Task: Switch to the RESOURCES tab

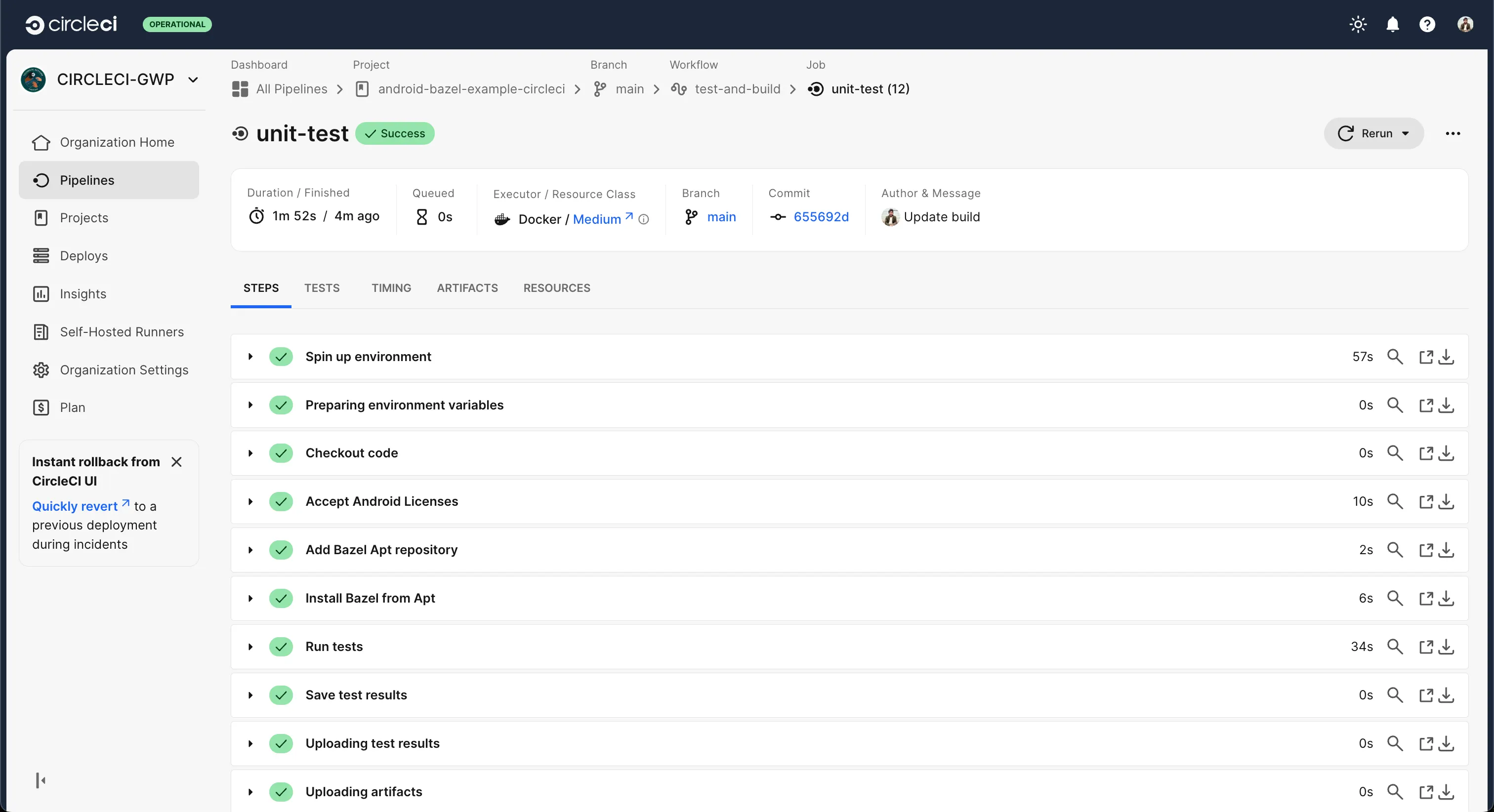Action: coord(557,288)
